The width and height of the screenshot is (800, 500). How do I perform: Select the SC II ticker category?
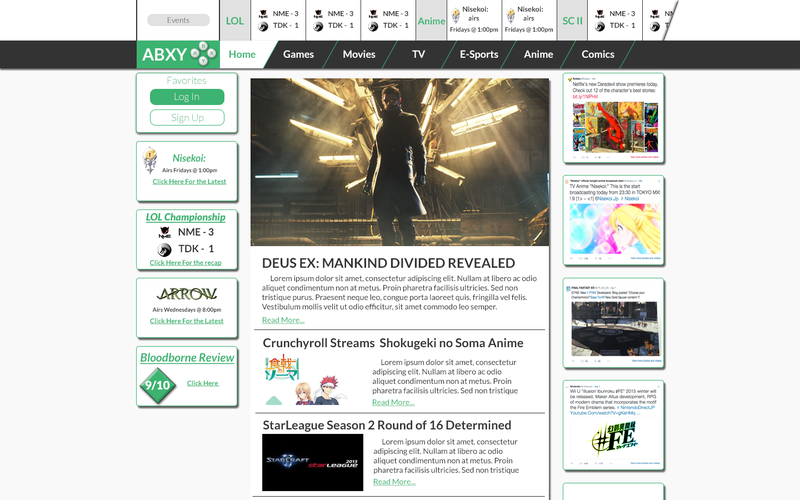(x=572, y=21)
